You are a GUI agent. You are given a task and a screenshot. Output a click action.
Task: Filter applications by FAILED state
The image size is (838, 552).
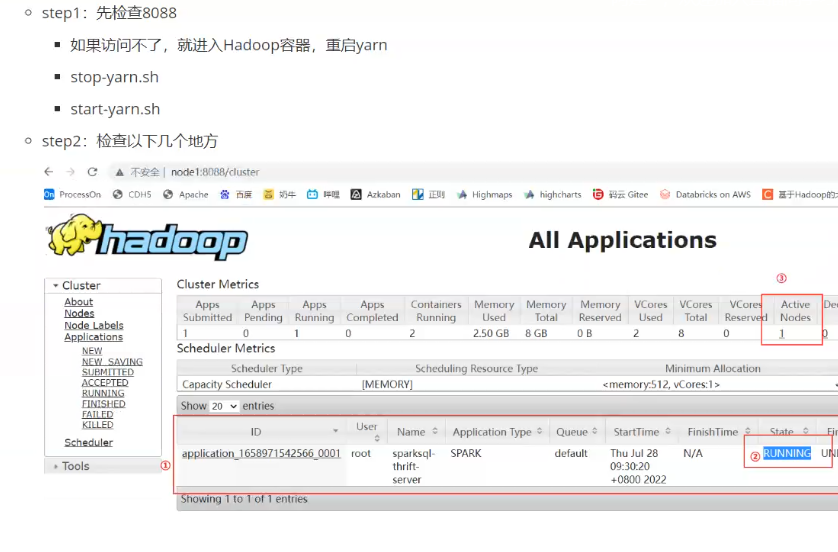(x=97, y=414)
